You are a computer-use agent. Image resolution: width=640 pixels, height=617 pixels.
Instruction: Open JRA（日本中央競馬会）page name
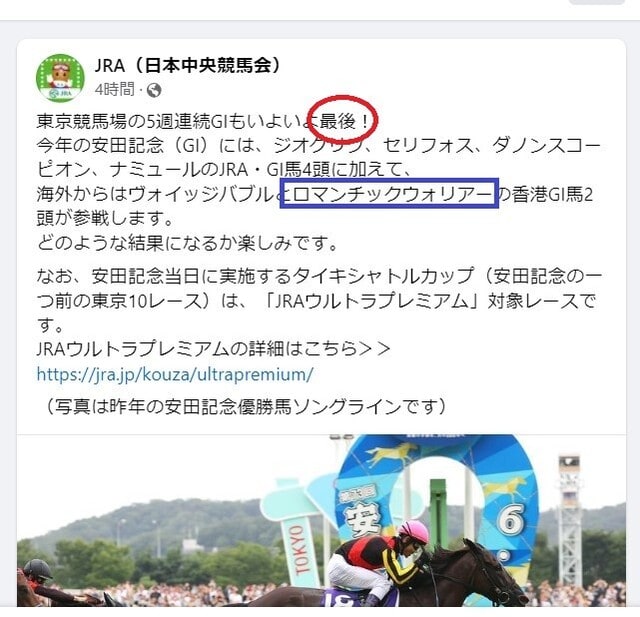pyautogui.click(x=187, y=65)
